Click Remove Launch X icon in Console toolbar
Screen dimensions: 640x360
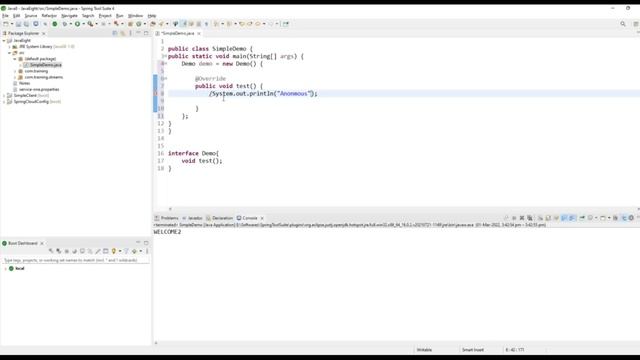click(x=522, y=218)
